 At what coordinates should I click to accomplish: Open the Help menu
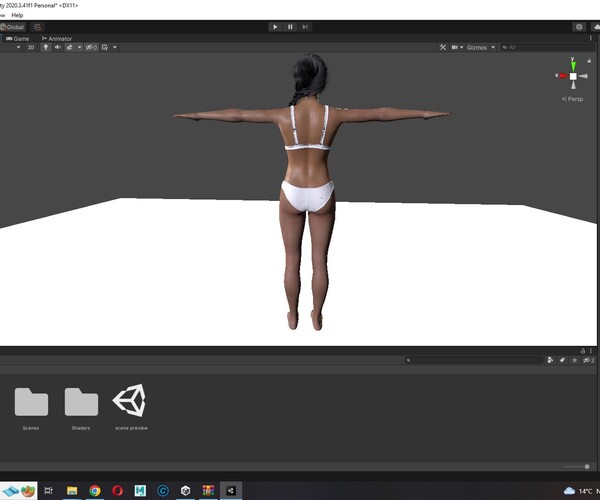(17, 15)
